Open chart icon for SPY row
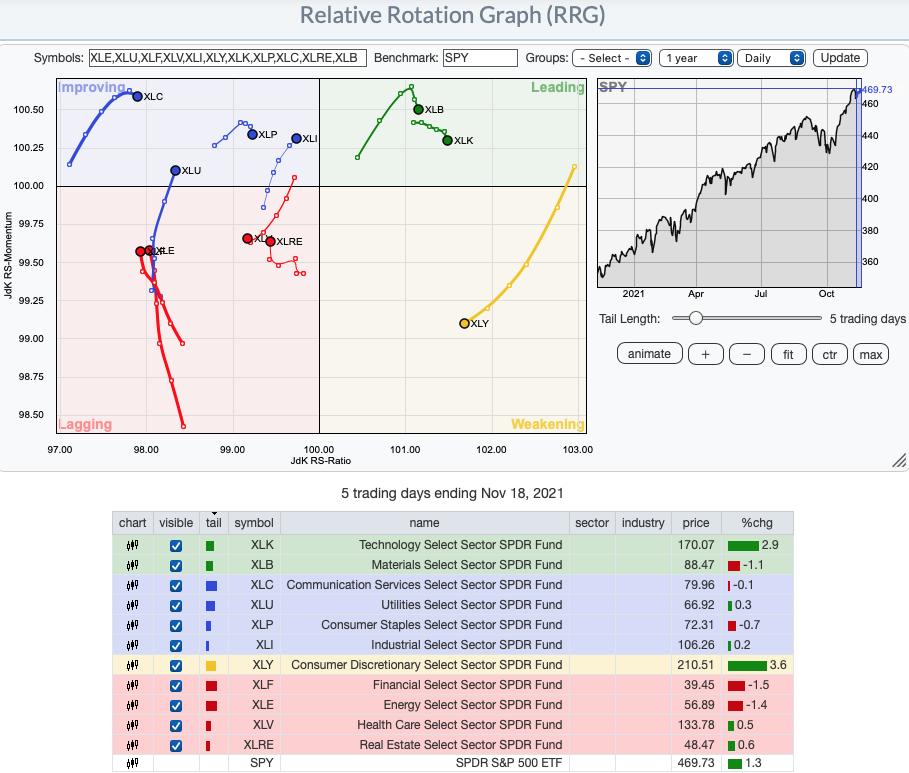The width and height of the screenshot is (909, 773). click(132, 763)
